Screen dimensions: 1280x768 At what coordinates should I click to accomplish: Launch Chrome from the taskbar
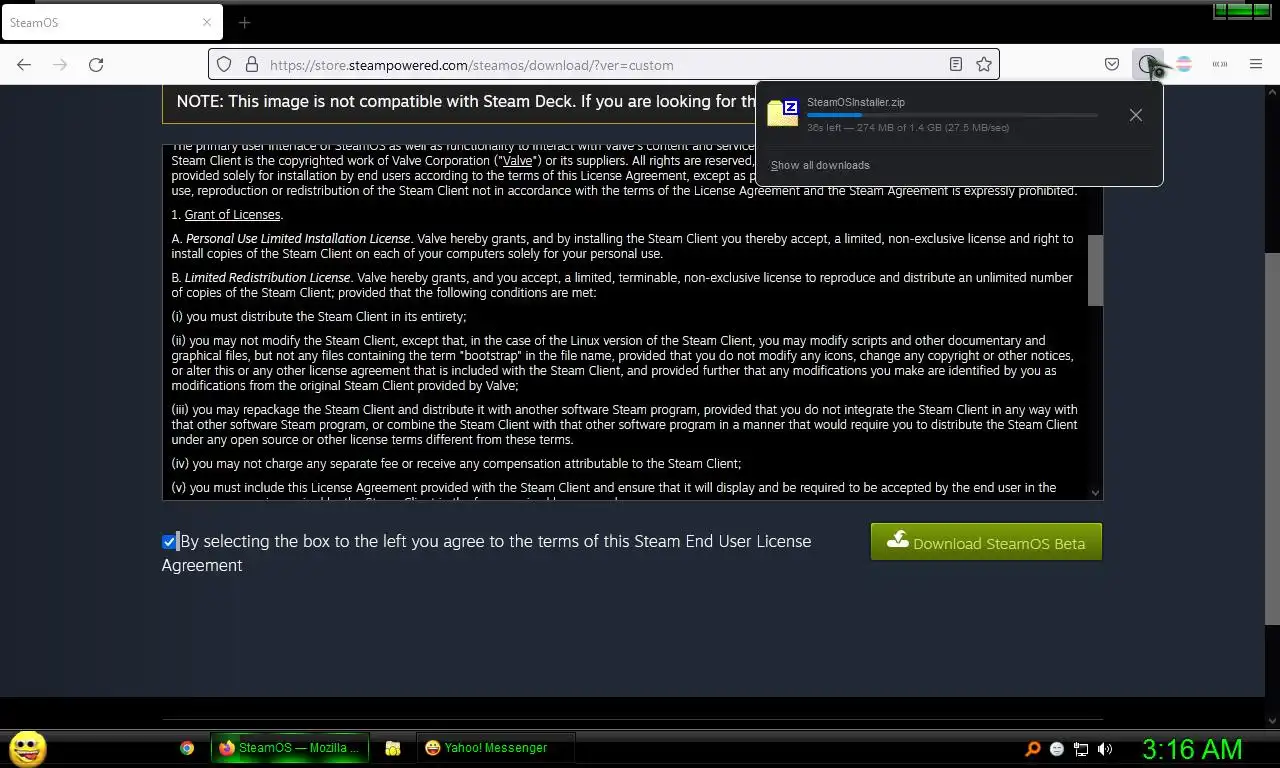(187, 748)
